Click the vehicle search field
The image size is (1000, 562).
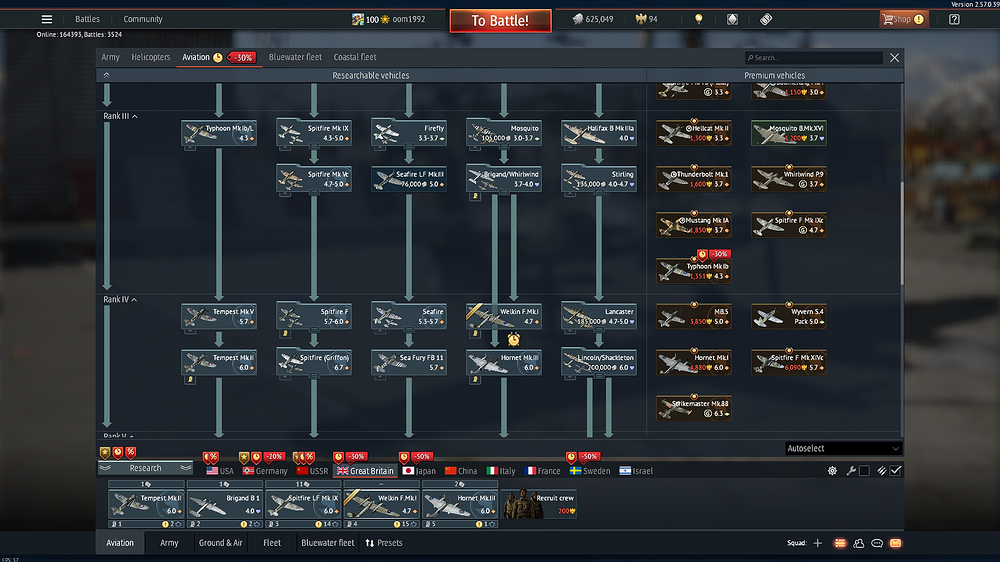click(814, 57)
